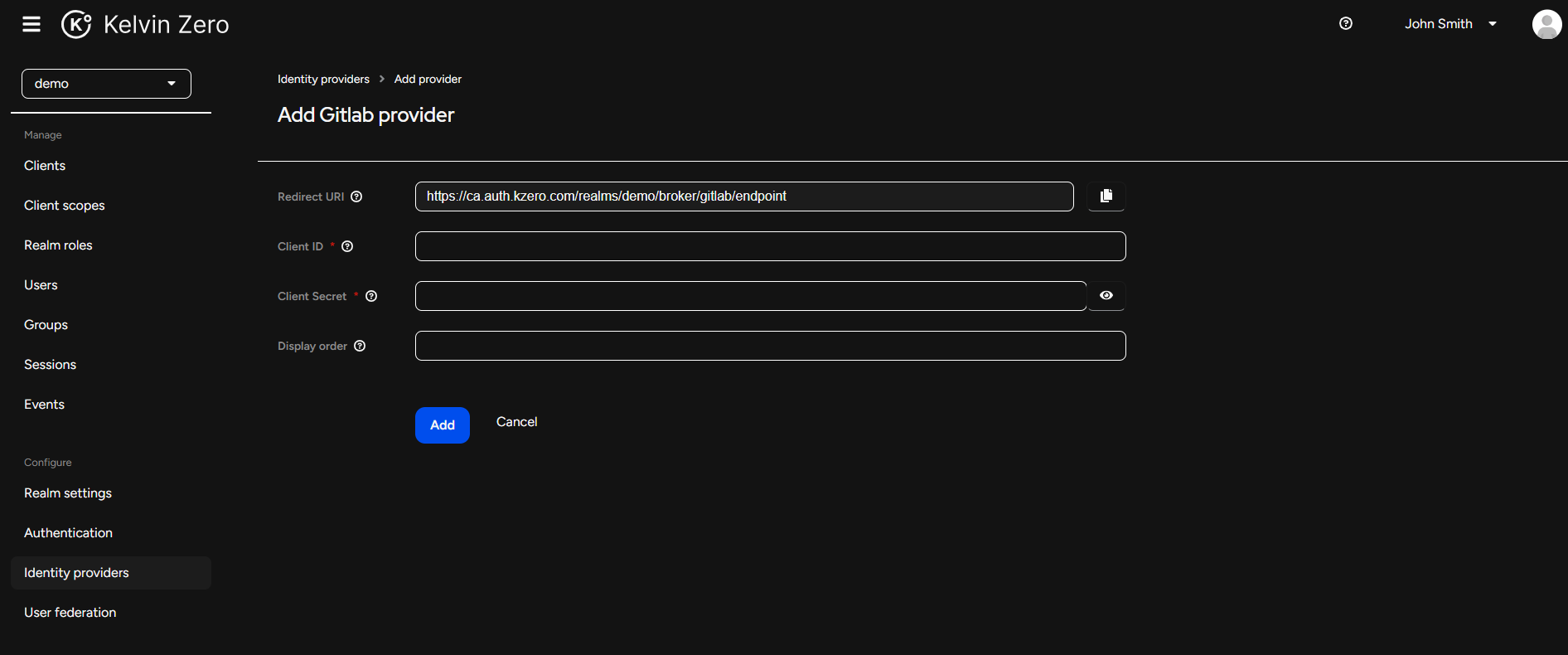
Task: Click the Add Gitlab provider heading
Action: 365,115
